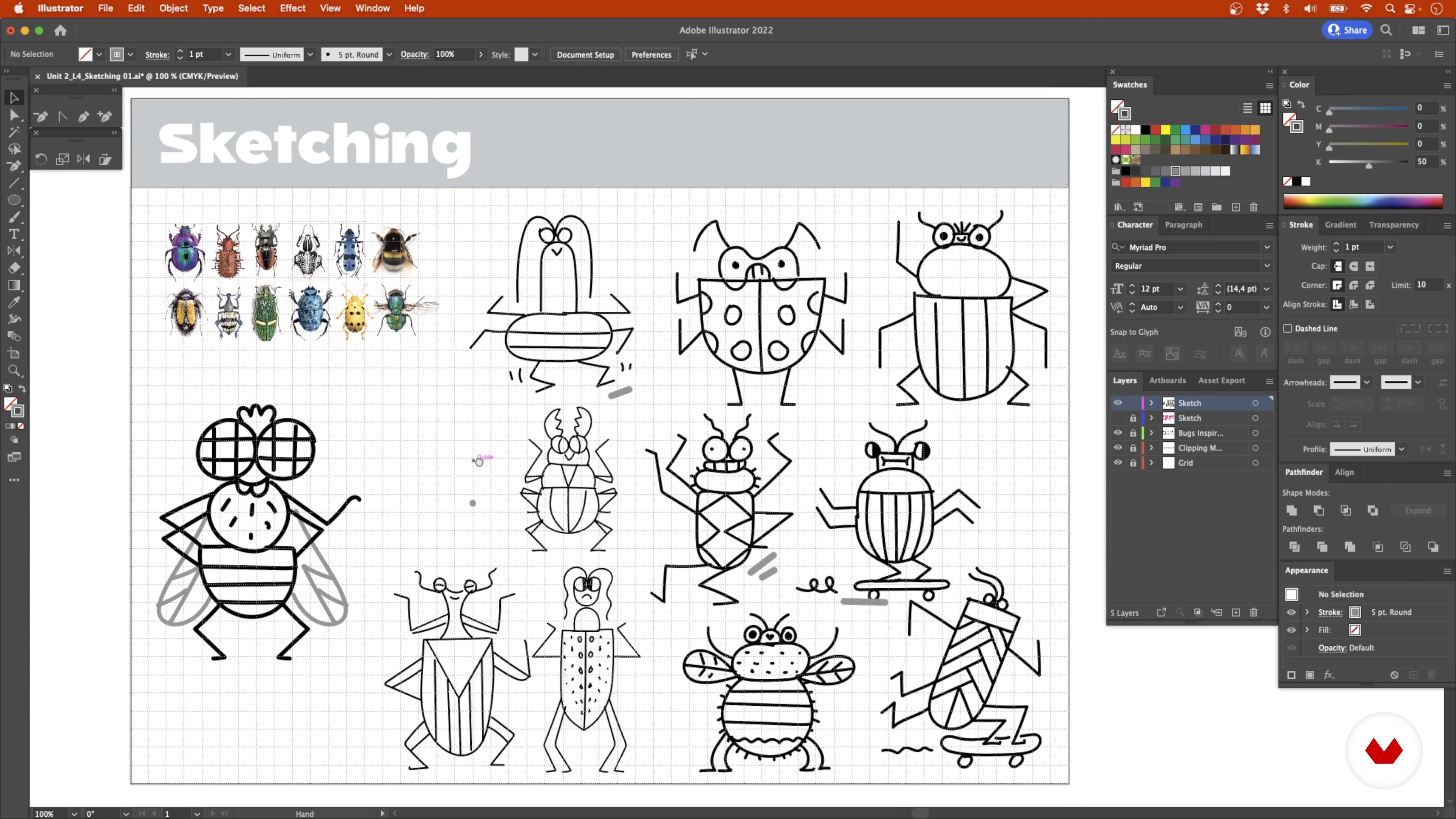The height and width of the screenshot is (819, 1456).
Task: Select the Zoom tool in toolbar
Action: [14, 371]
